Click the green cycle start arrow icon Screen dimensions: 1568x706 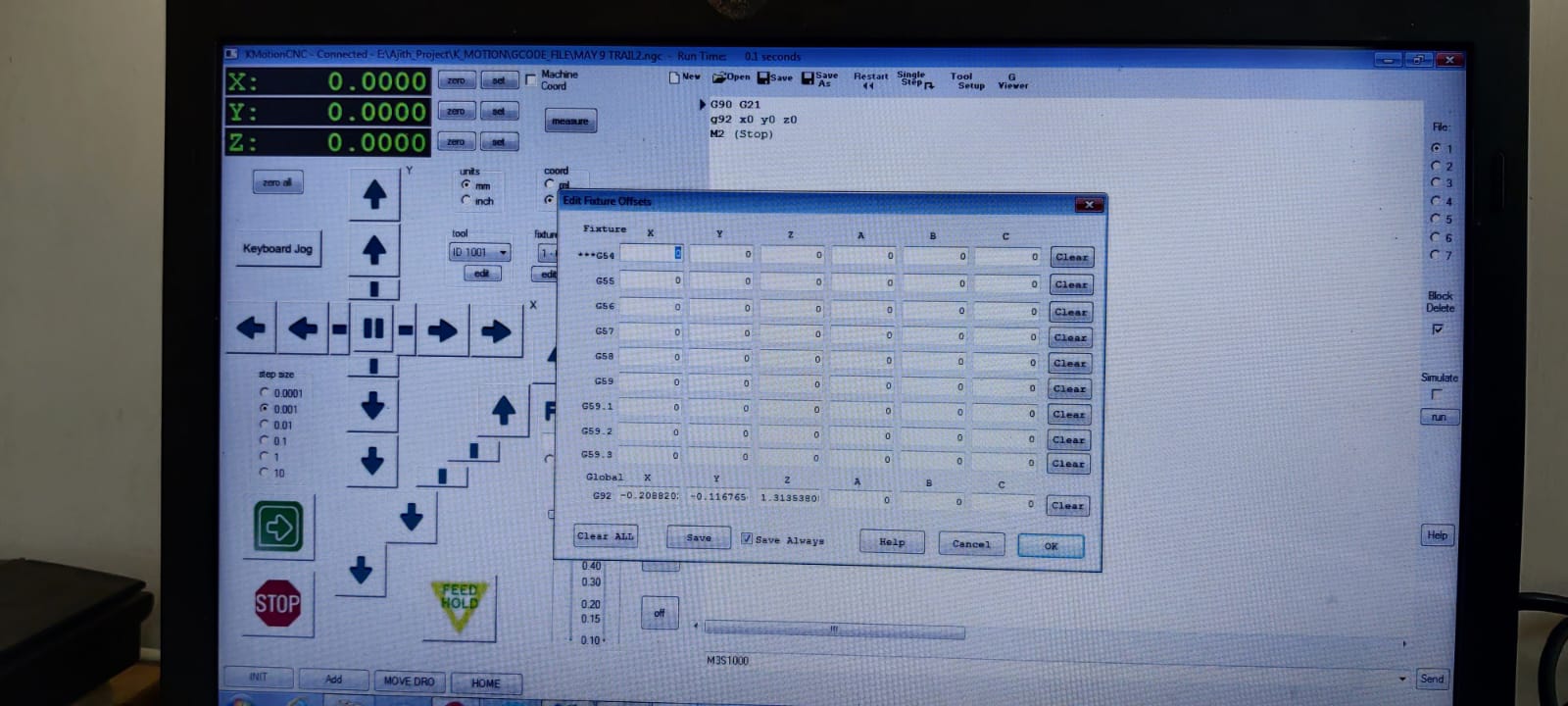[278, 528]
